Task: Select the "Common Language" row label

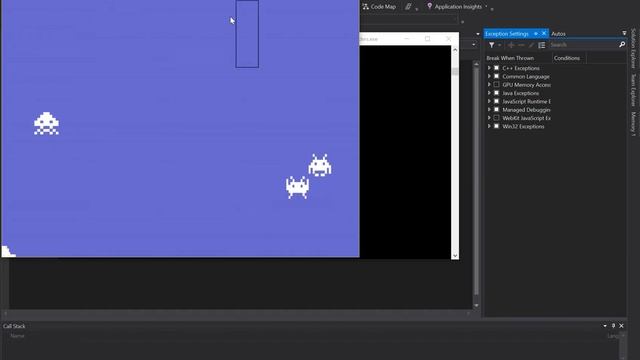Action: point(526,76)
